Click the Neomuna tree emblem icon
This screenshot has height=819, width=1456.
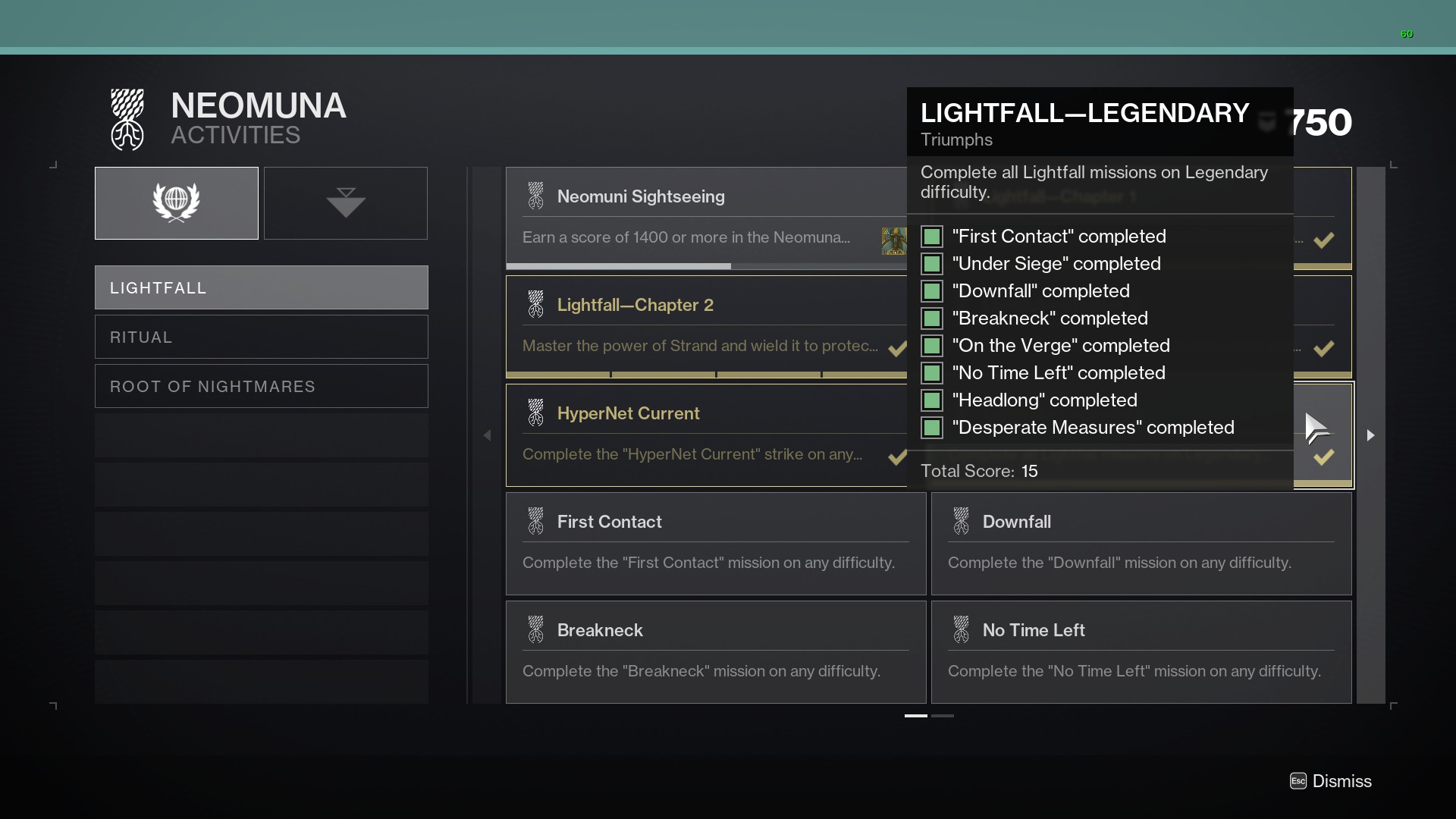point(127,120)
